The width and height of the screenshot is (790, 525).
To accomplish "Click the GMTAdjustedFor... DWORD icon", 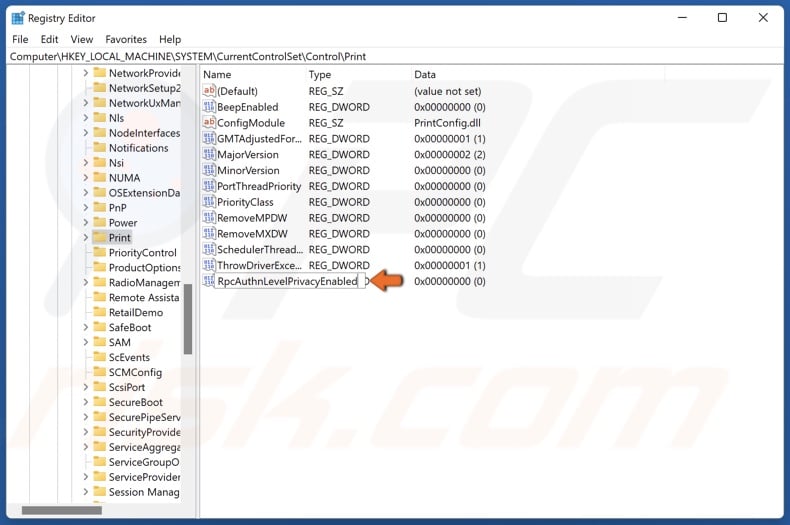I will tap(209, 139).
